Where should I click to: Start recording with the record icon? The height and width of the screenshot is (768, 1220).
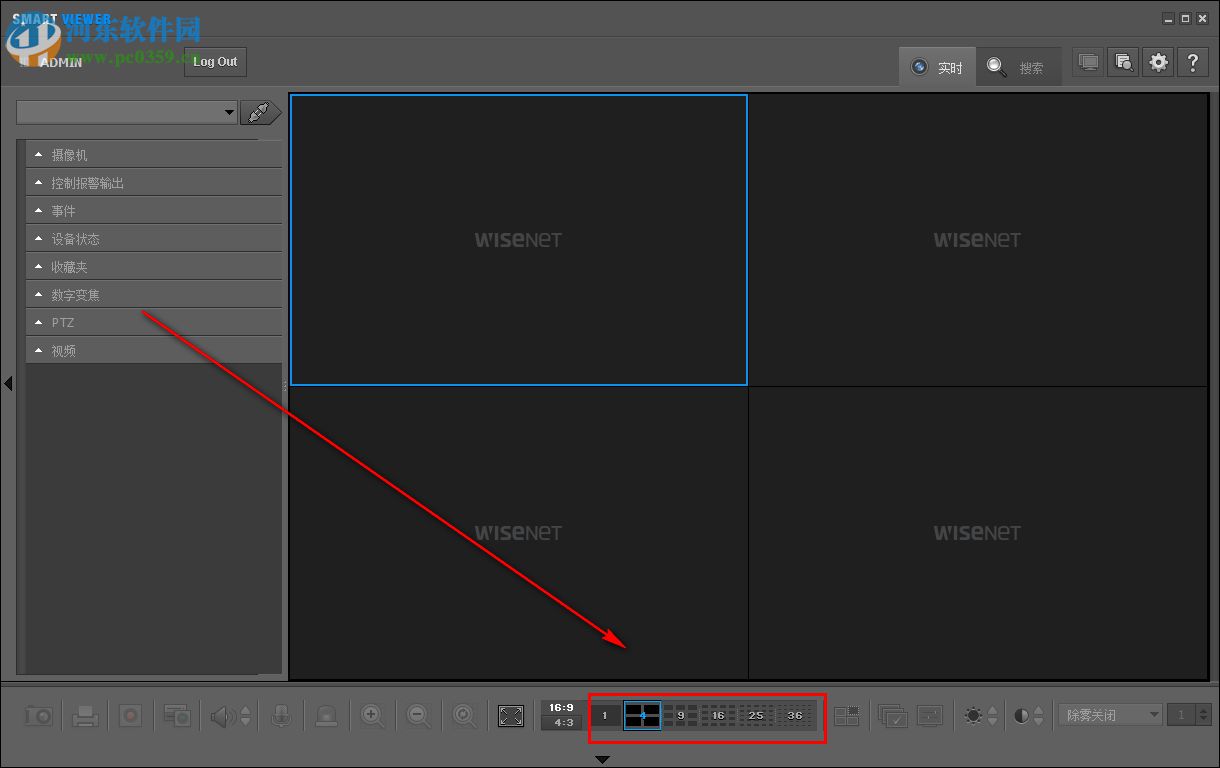pyautogui.click(x=130, y=715)
